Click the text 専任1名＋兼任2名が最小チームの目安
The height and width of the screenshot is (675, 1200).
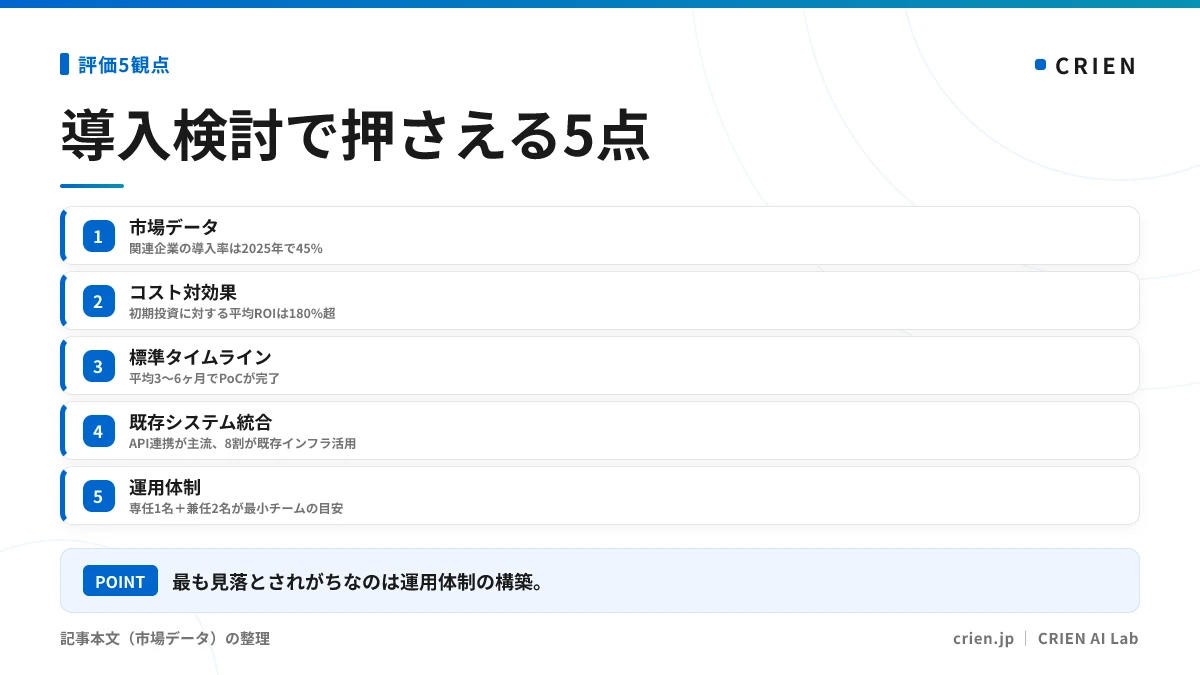tap(236, 508)
